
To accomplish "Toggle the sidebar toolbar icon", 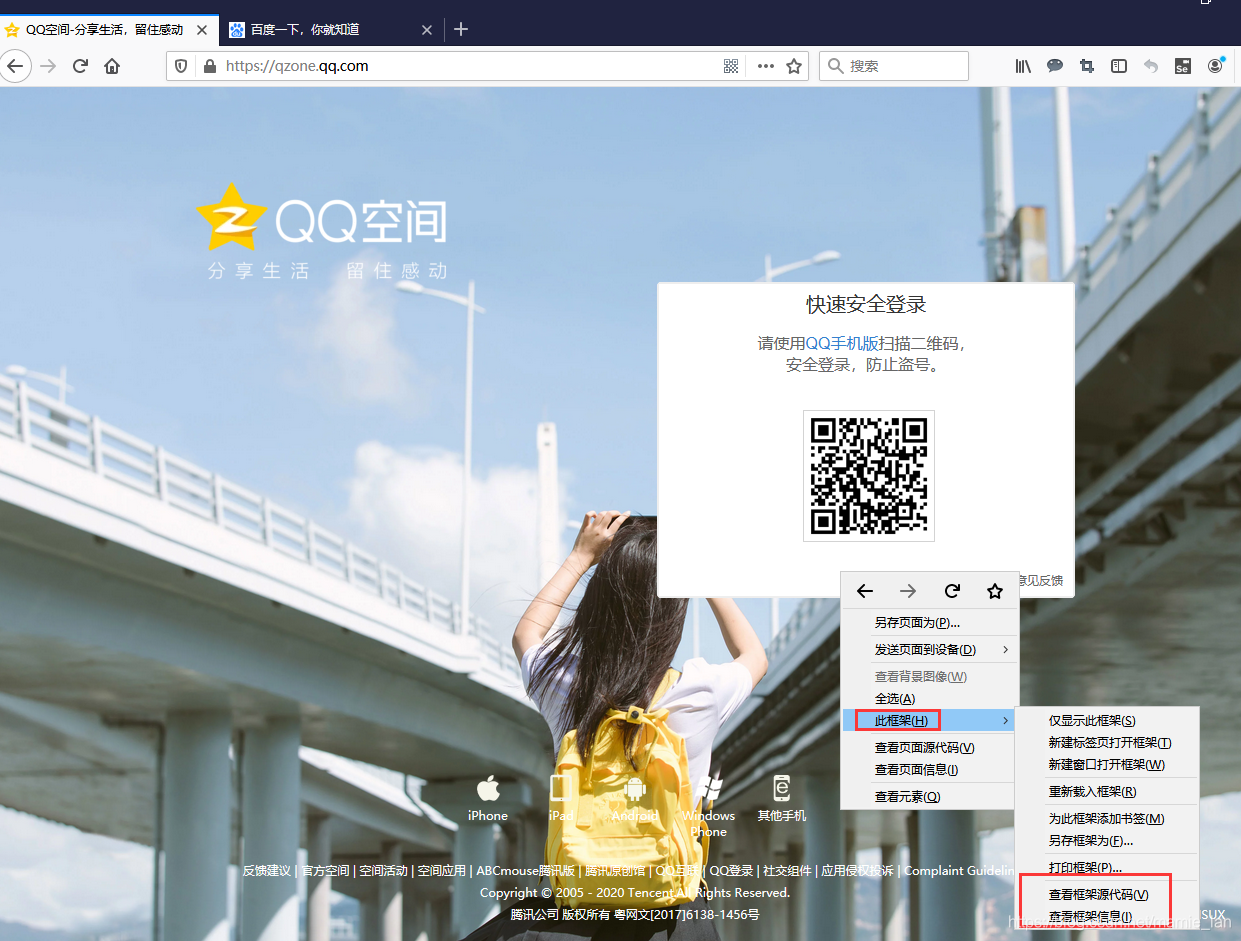I will click(x=1119, y=66).
